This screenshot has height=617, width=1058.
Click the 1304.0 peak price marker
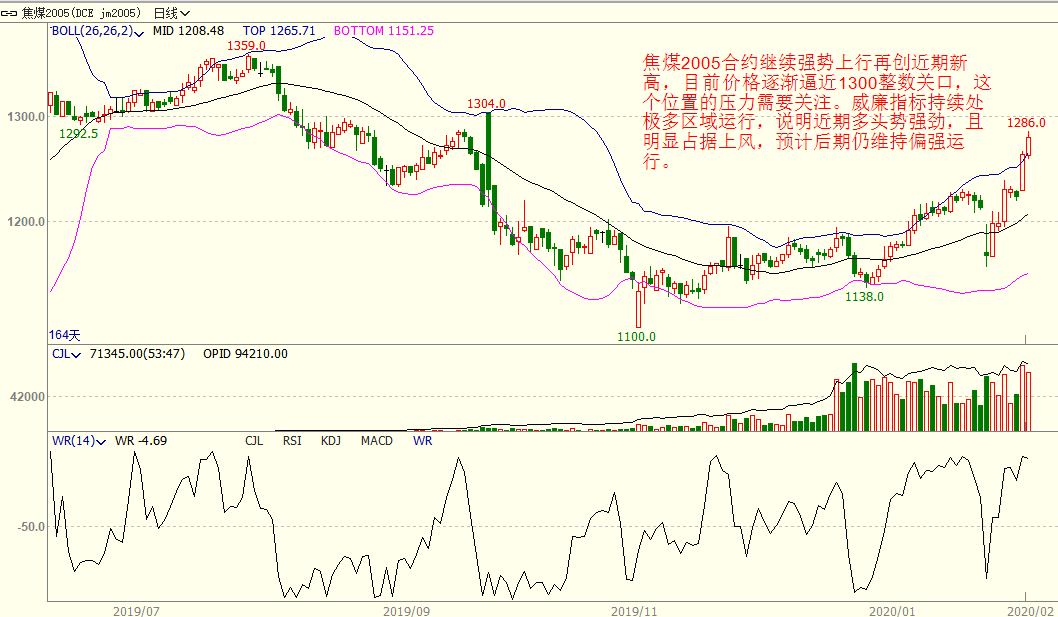pyautogui.click(x=486, y=104)
